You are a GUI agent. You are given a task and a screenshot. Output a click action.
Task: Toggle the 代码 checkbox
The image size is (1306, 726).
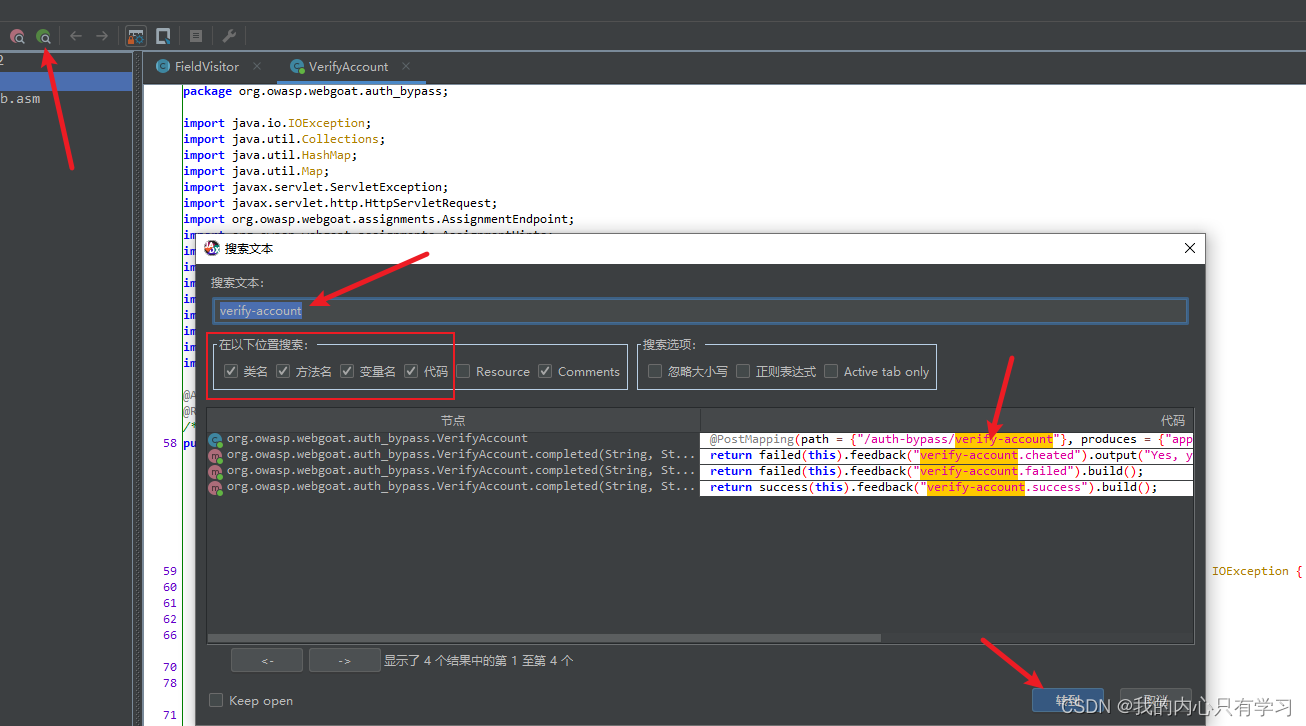click(x=411, y=371)
